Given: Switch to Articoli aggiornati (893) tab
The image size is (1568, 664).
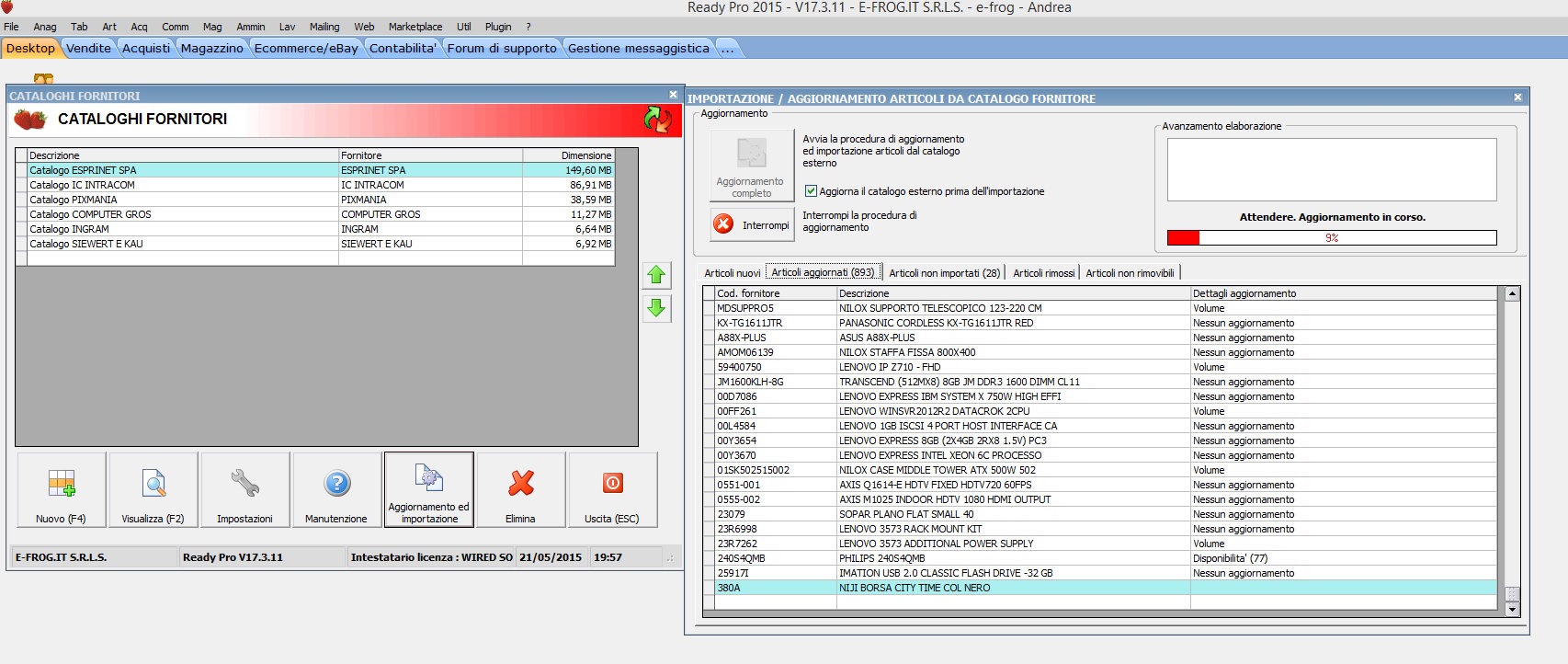Looking at the screenshot, I should [824, 272].
